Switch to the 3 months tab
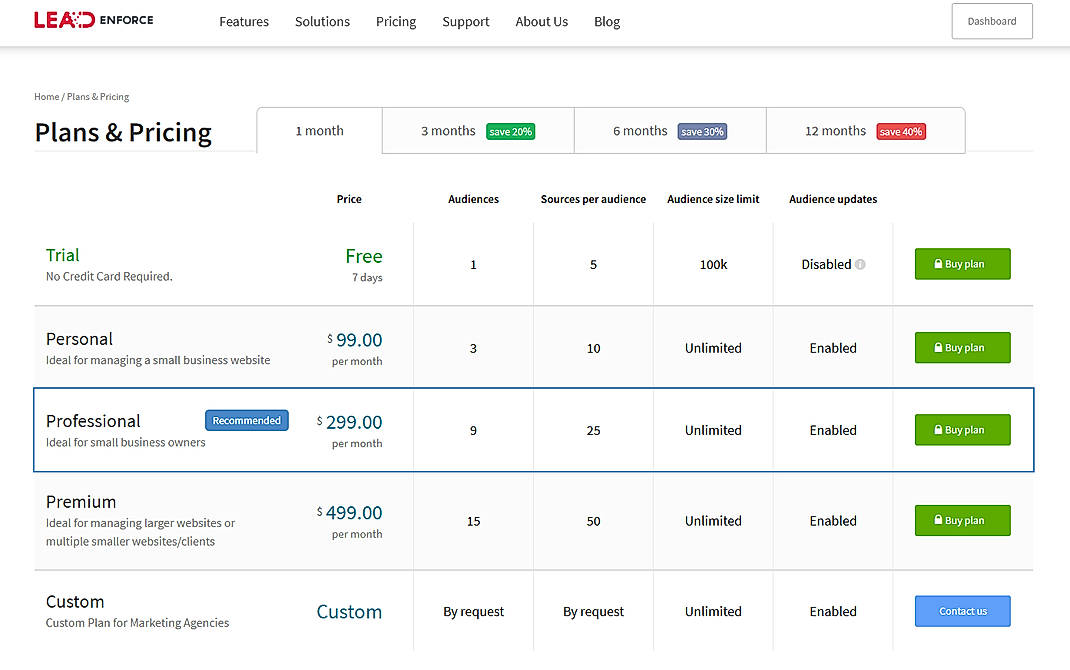The image size is (1070, 670). 478,130
